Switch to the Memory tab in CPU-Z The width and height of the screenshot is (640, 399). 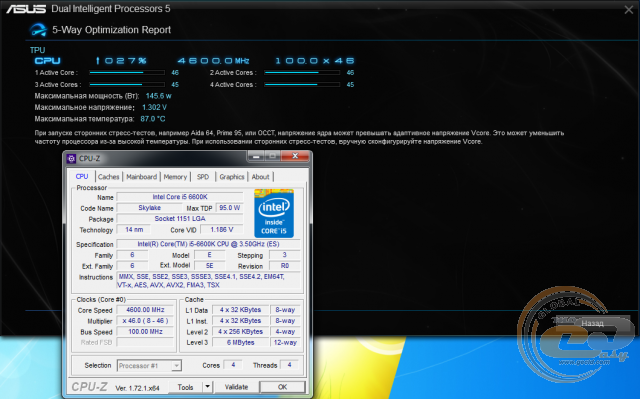(x=175, y=177)
